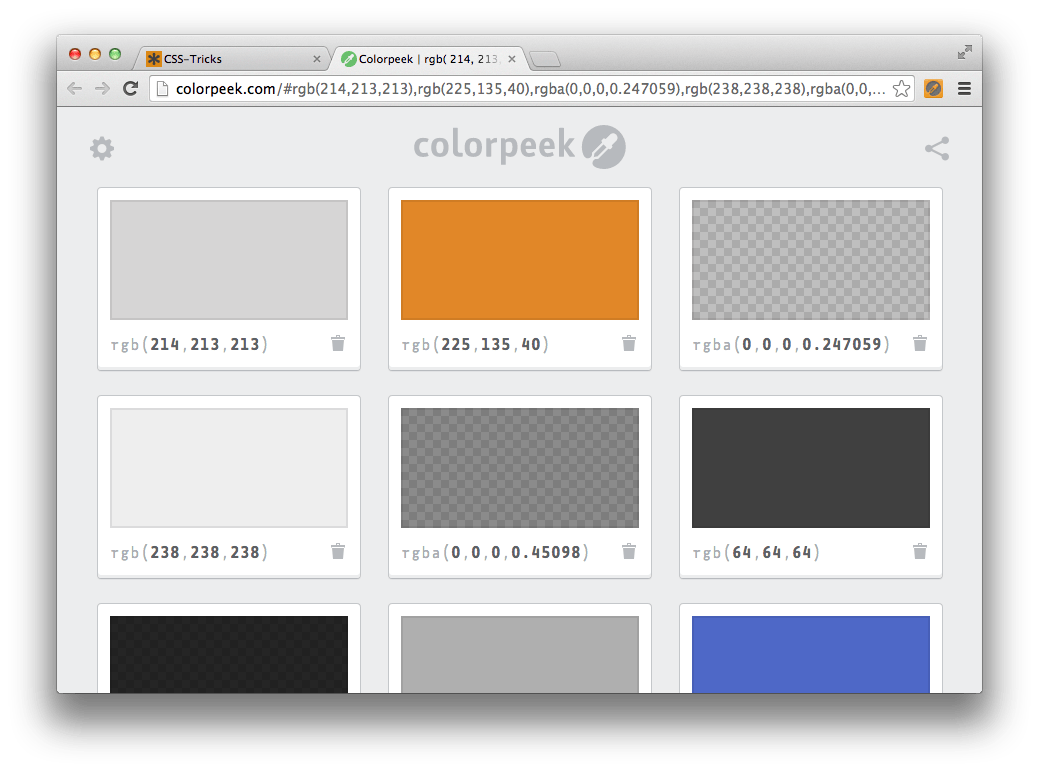
Task: Click the Colorpeek extension icon in toolbar
Action: tap(934, 89)
